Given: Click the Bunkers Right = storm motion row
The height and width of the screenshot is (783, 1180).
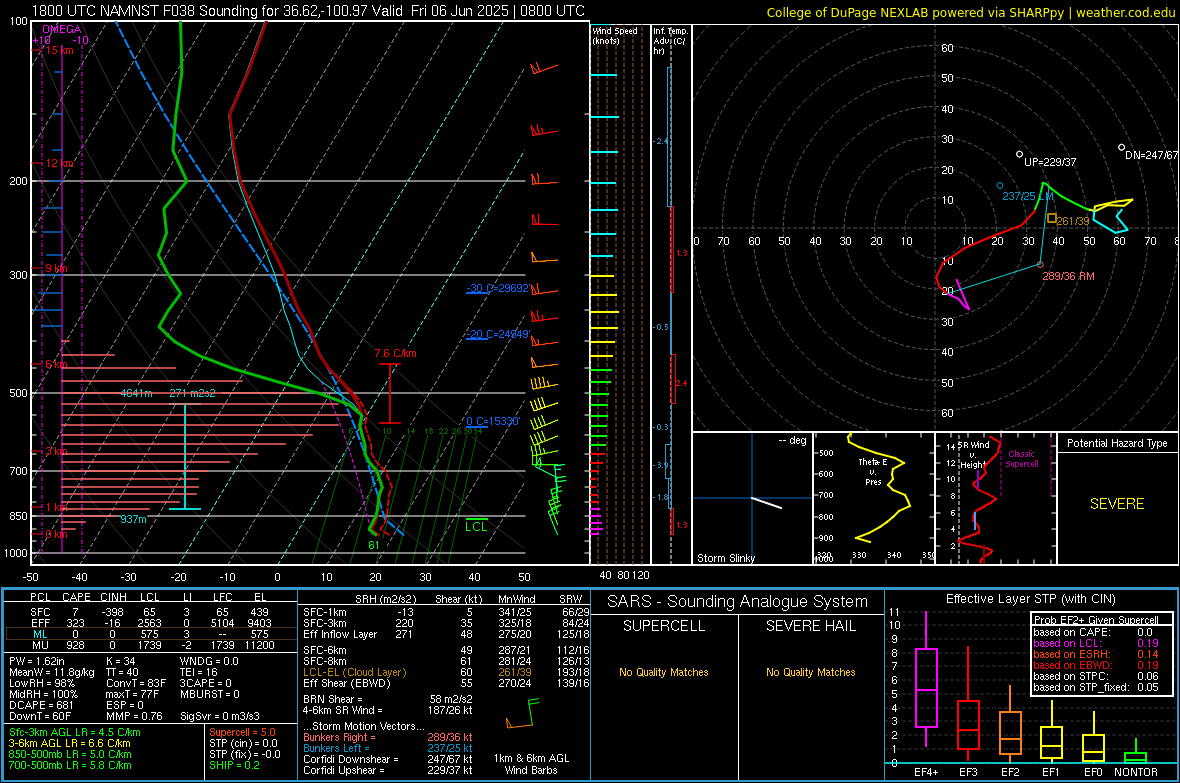Looking at the screenshot, I should tap(388, 737).
